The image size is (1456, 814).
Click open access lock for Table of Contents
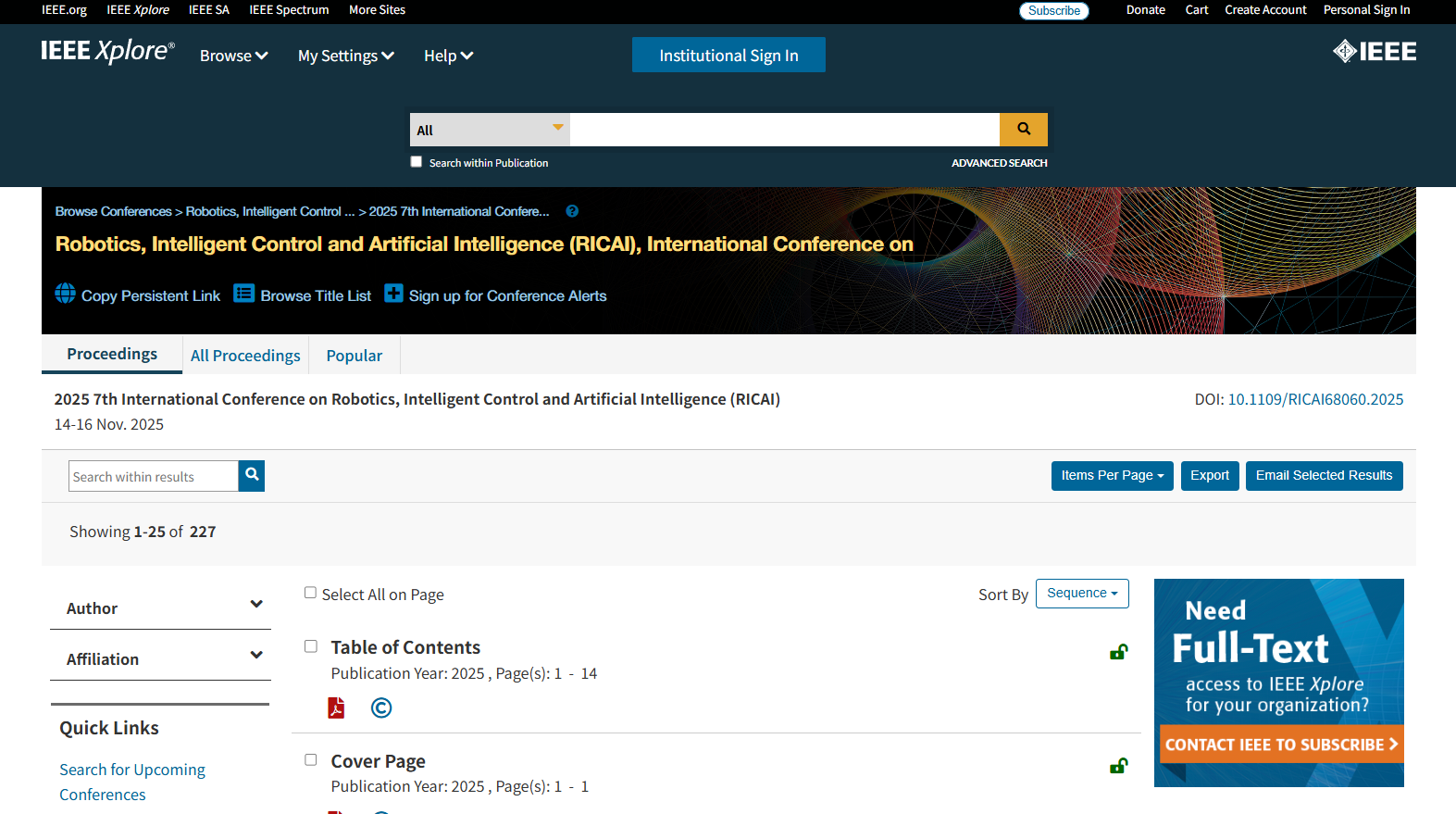(1119, 652)
